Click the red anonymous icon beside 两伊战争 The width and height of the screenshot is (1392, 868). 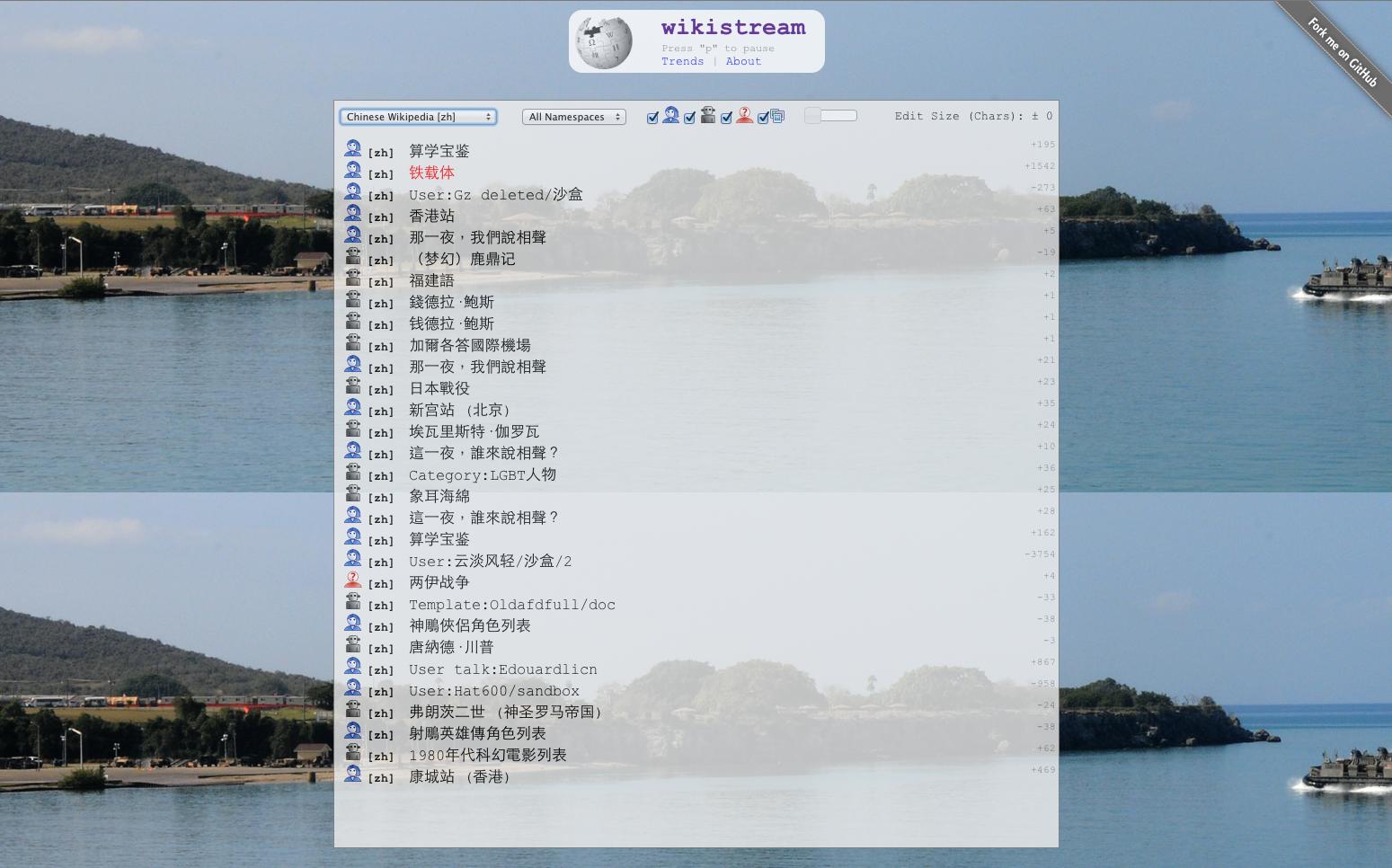pyautogui.click(x=352, y=580)
